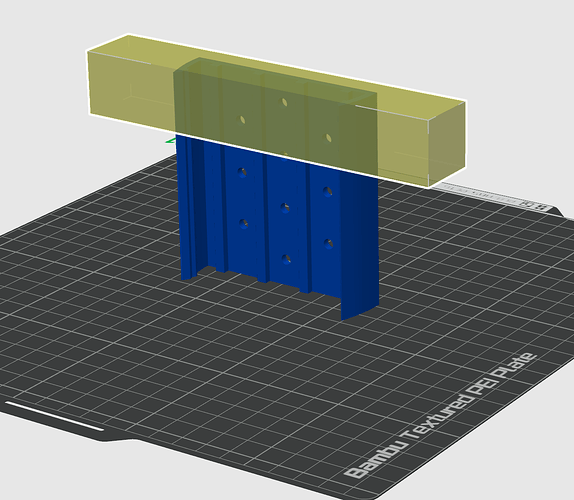Click the middle-left screw hole on blue model

pos(243,223)
